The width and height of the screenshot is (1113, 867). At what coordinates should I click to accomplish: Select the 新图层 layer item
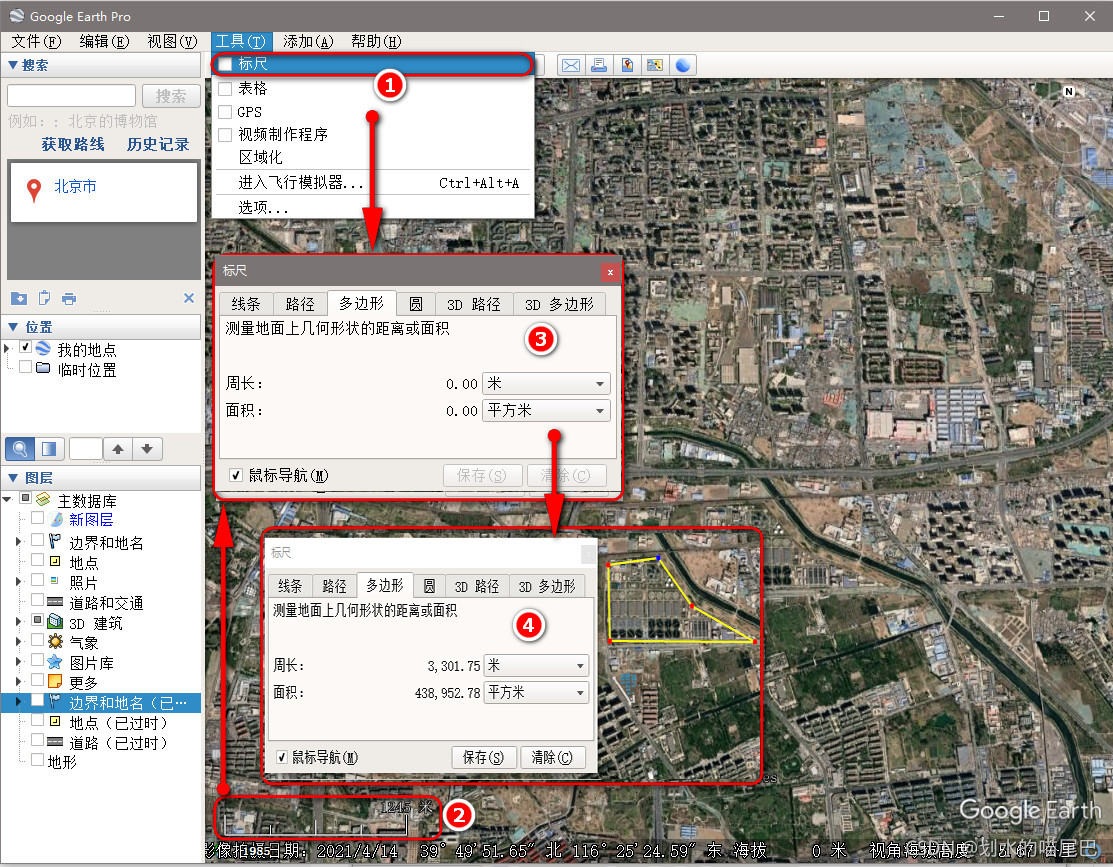[91, 520]
